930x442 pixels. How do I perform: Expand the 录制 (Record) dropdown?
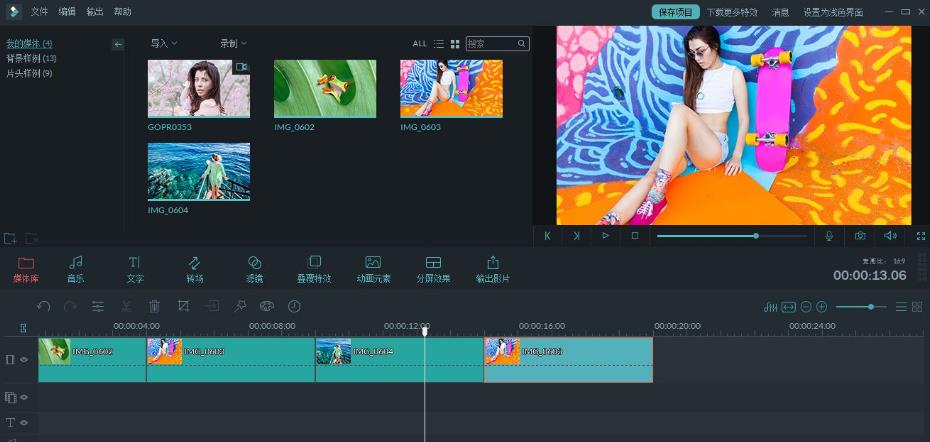[x=233, y=44]
